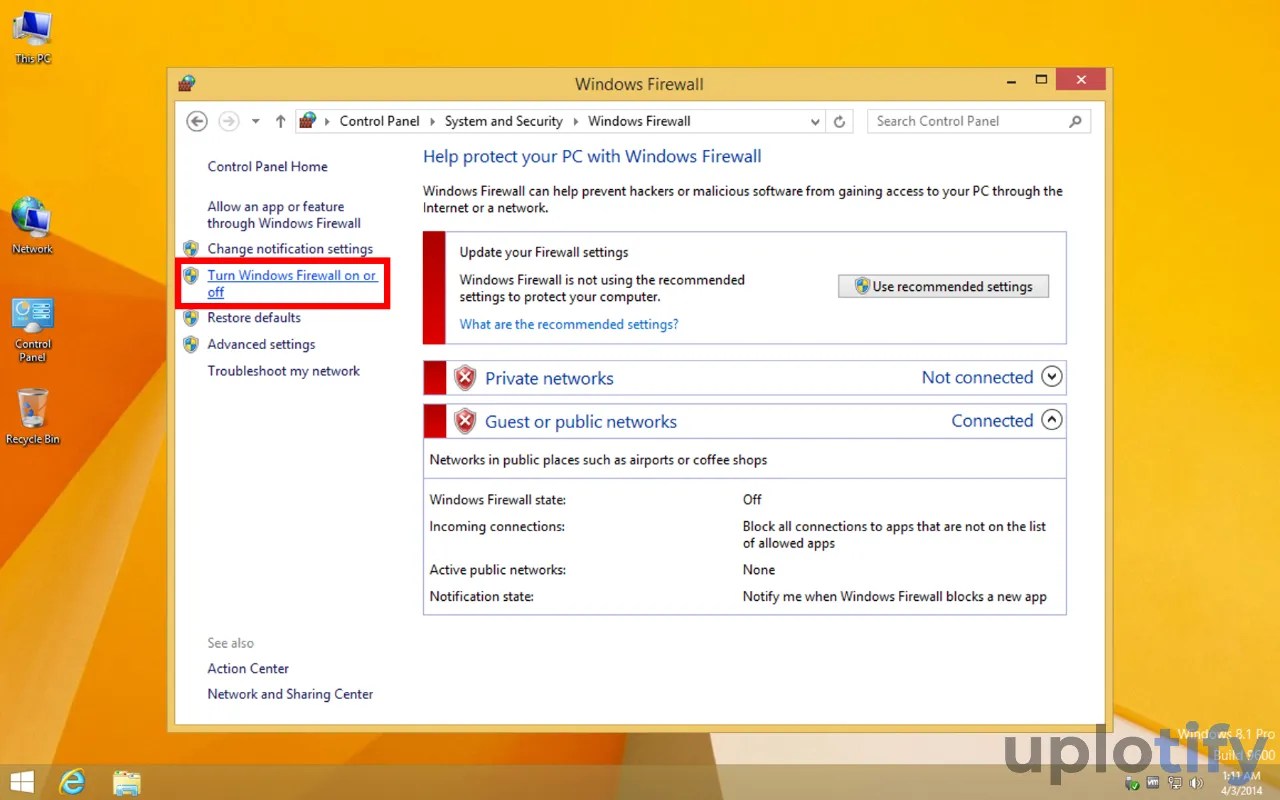Minimize the Windows Firewall window
This screenshot has width=1280, height=800.
coord(1013,80)
